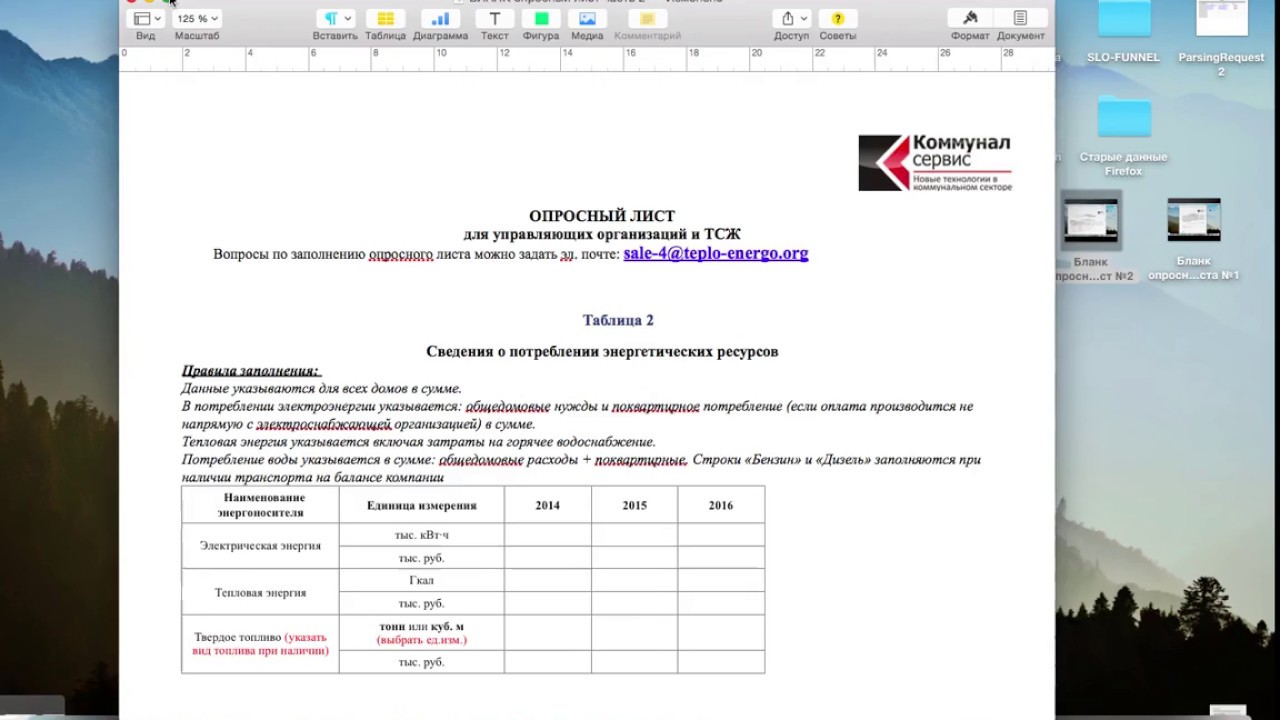This screenshot has width=1280, height=720.
Task: Click the cell тонн или куб. м
Action: [421, 632]
